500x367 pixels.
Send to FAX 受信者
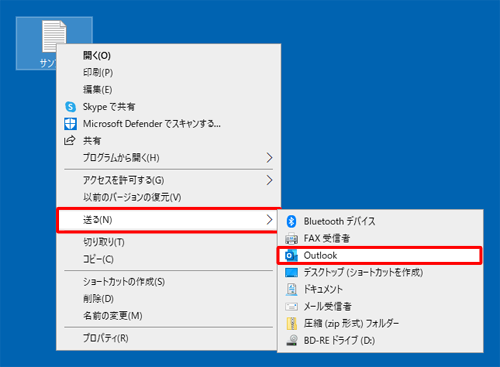[x=380, y=238]
